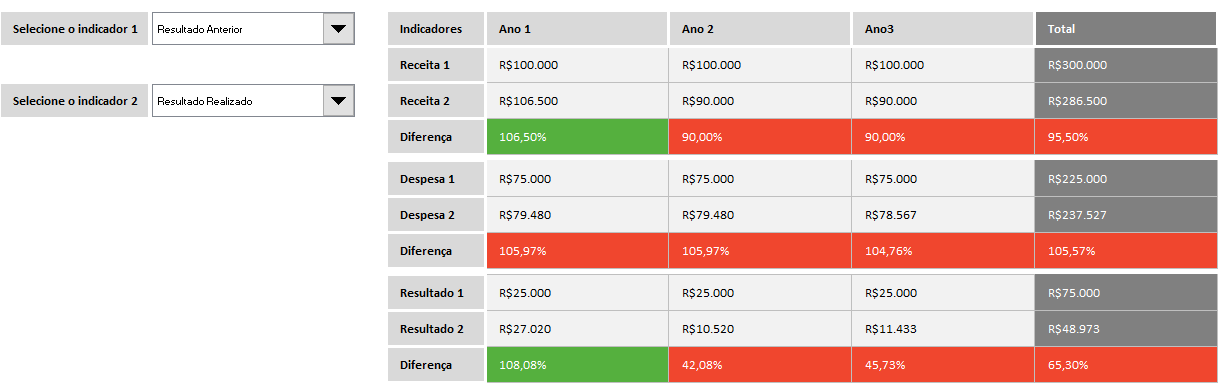Viewport: 1227px width, 389px height.
Task: Select the R$78.567 Ano3 cell
Action: [x=943, y=215]
